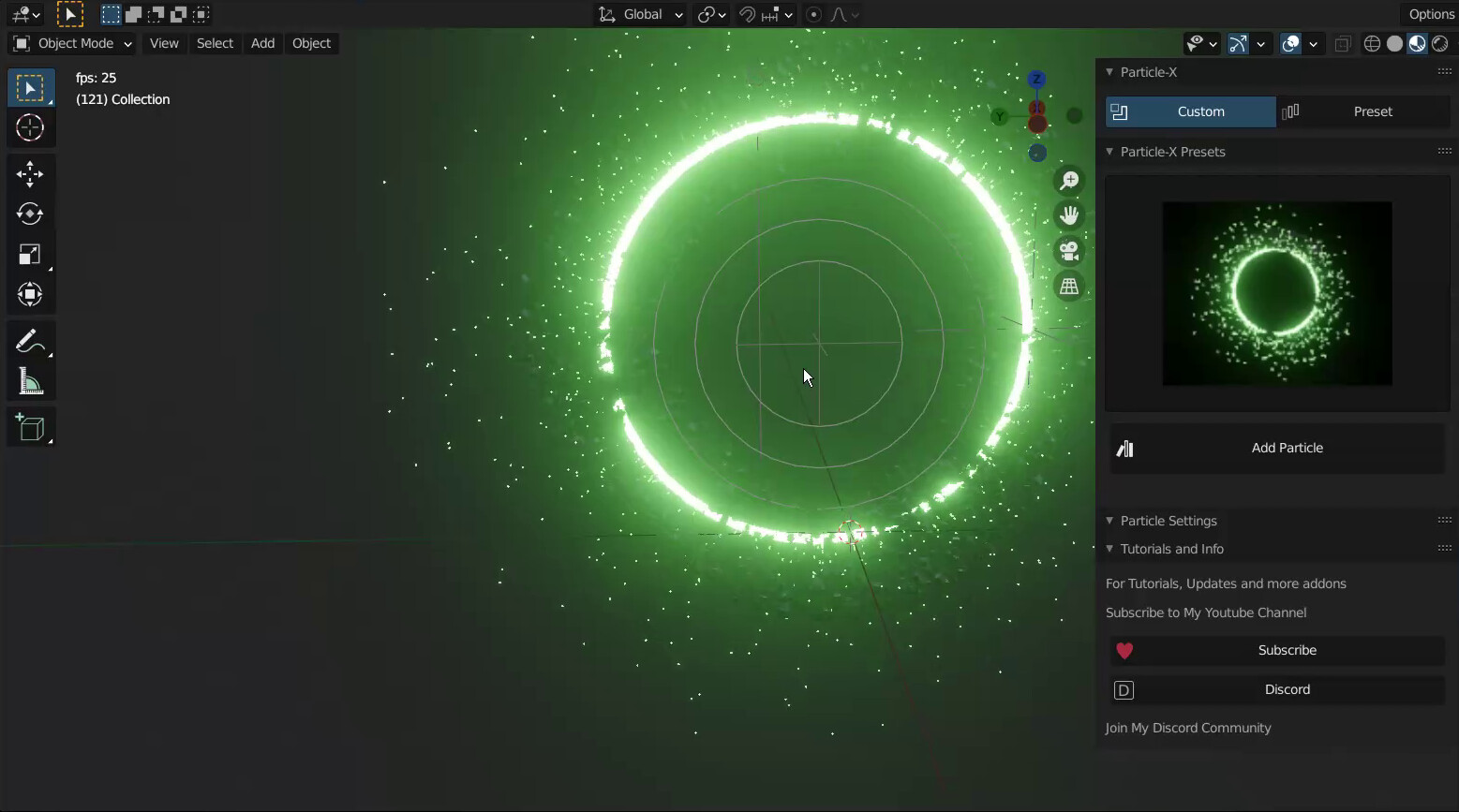Activate the Annotate tool
The image size is (1459, 812).
(x=31, y=340)
